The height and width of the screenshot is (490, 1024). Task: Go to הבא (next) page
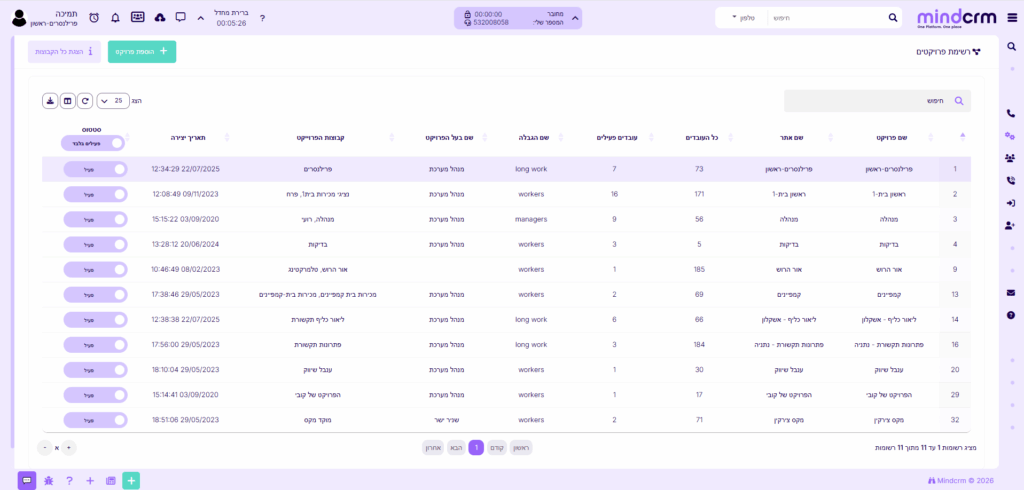point(456,448)
